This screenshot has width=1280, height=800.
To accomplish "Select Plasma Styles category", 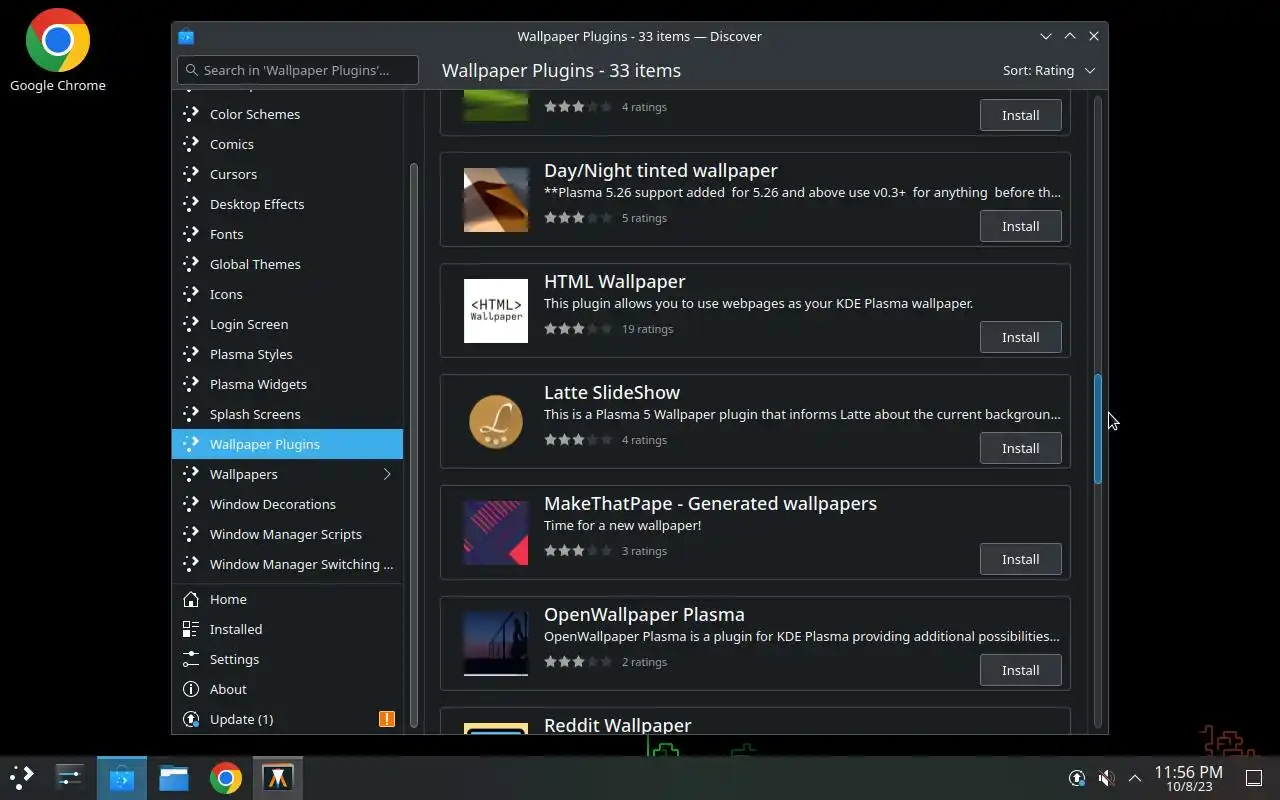I will point(287,354).
